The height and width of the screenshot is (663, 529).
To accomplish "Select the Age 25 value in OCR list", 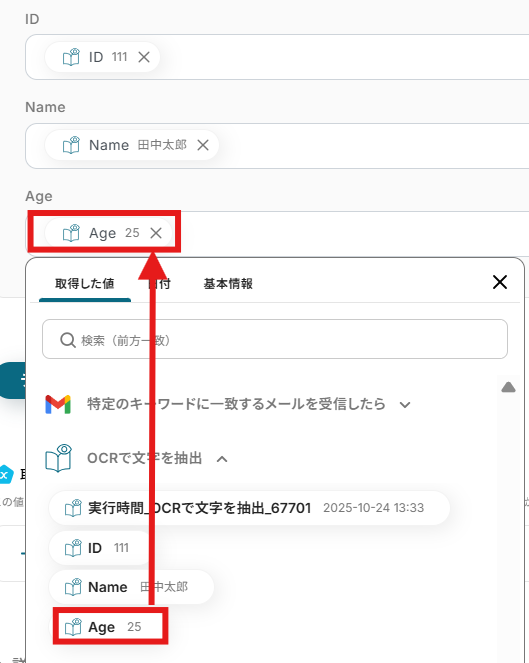I will click(x=110, y=627).
